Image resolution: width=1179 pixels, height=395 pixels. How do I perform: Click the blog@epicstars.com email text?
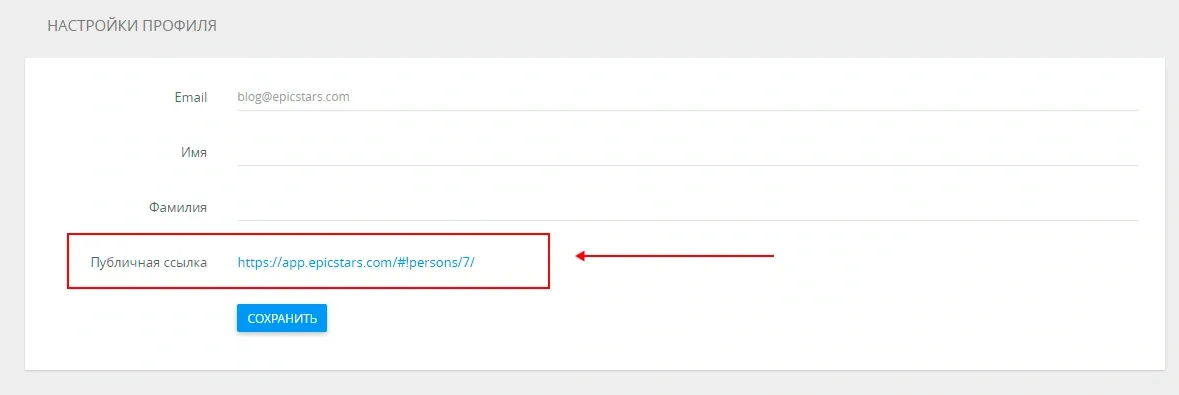pyautogui.click(x=294, y=97)
